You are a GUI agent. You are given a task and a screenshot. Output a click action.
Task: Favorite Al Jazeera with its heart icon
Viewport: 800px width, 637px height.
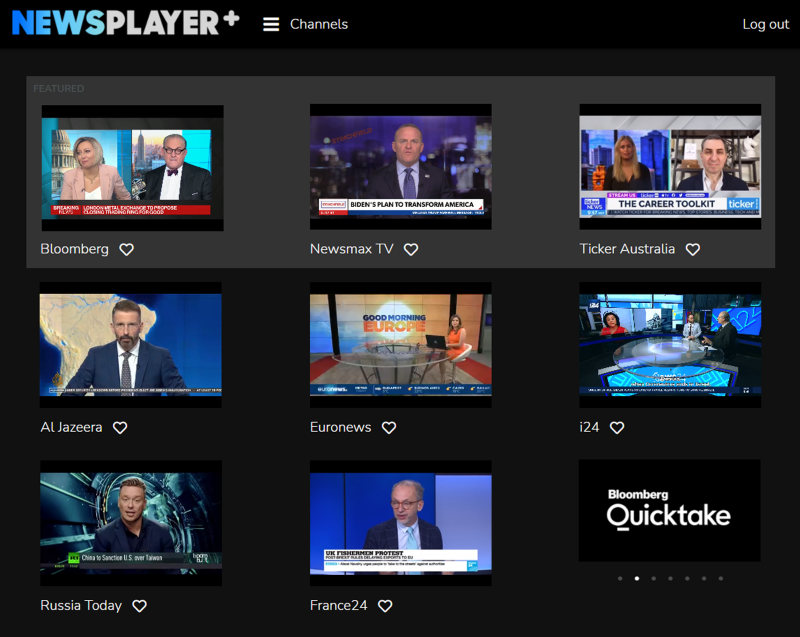pos(120,427)
